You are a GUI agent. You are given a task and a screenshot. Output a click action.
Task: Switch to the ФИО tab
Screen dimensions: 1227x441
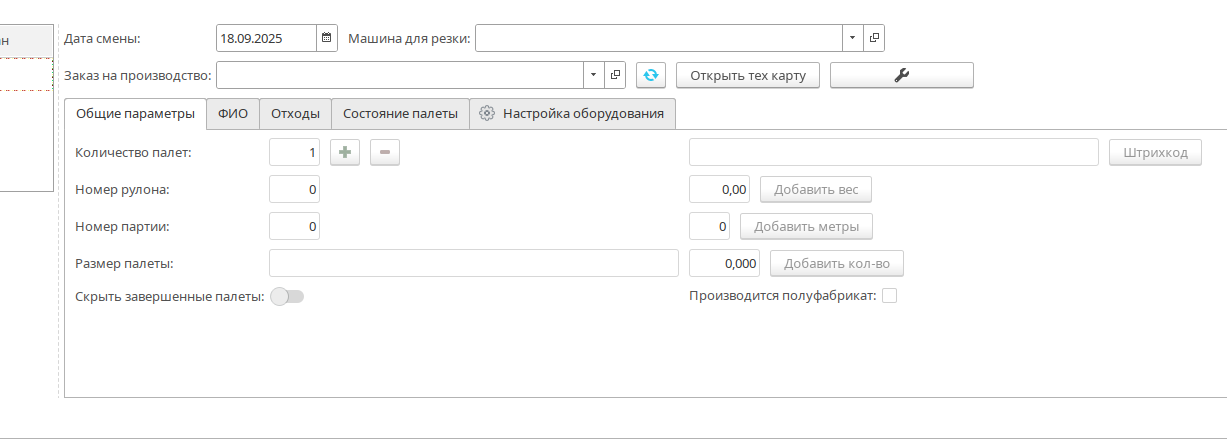click(x=233, y=114)
